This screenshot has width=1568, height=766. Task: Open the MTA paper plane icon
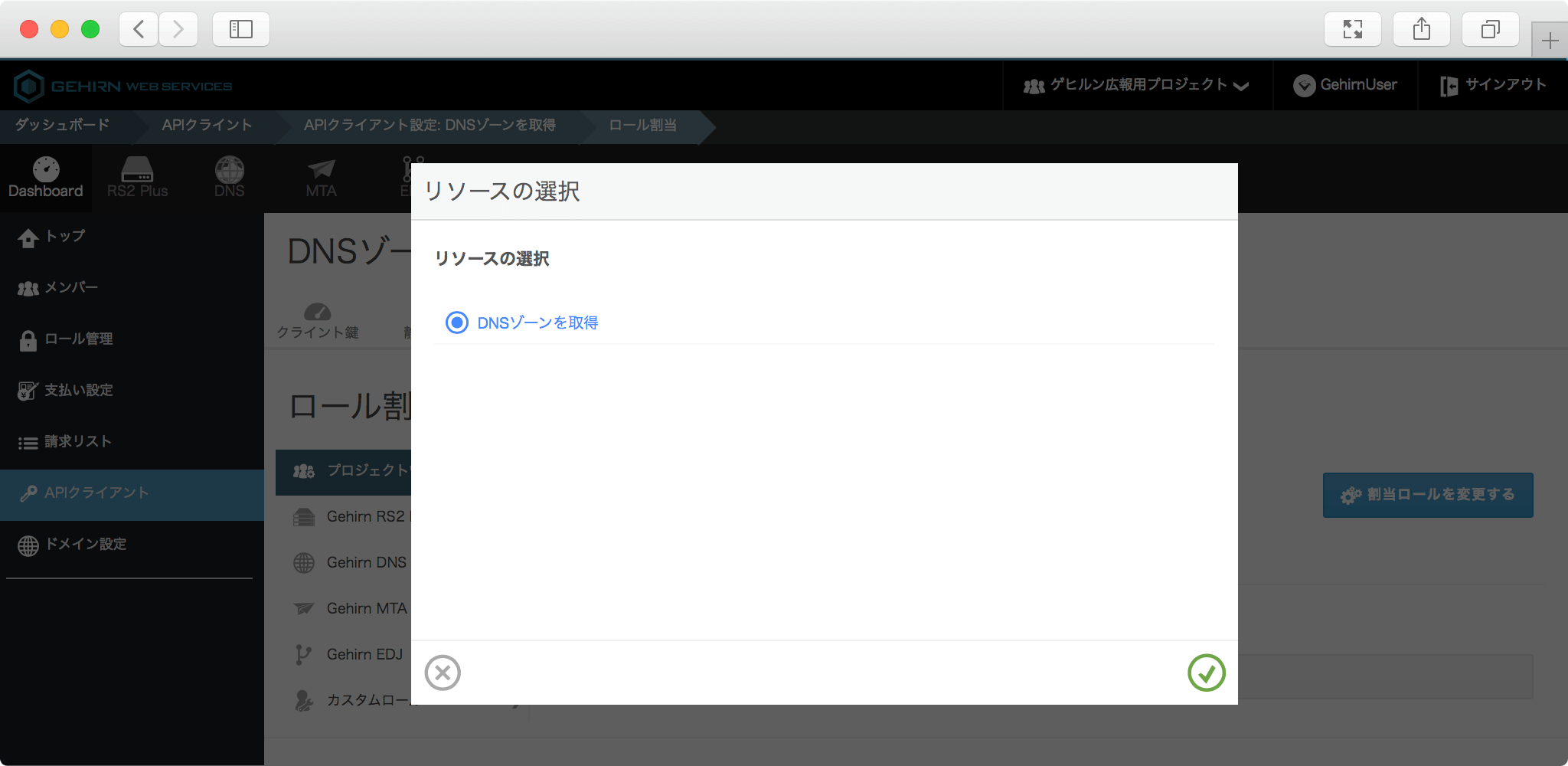tap(321, 178)
